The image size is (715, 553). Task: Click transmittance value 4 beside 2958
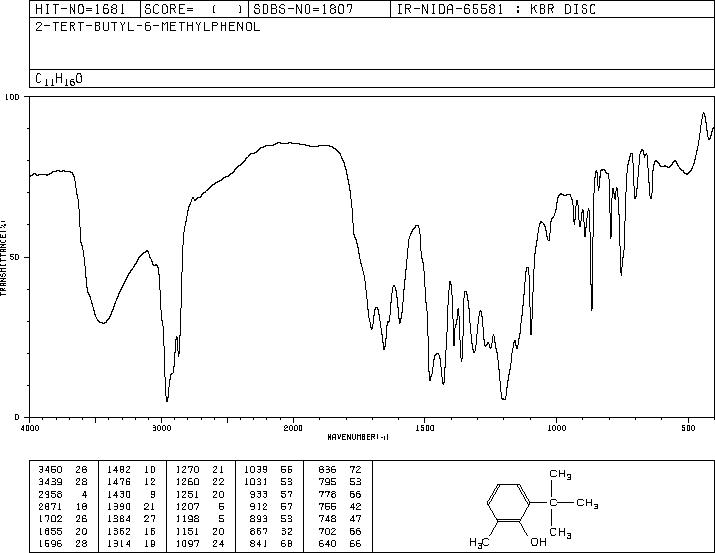pyautogui.click(x=84, y=494)
